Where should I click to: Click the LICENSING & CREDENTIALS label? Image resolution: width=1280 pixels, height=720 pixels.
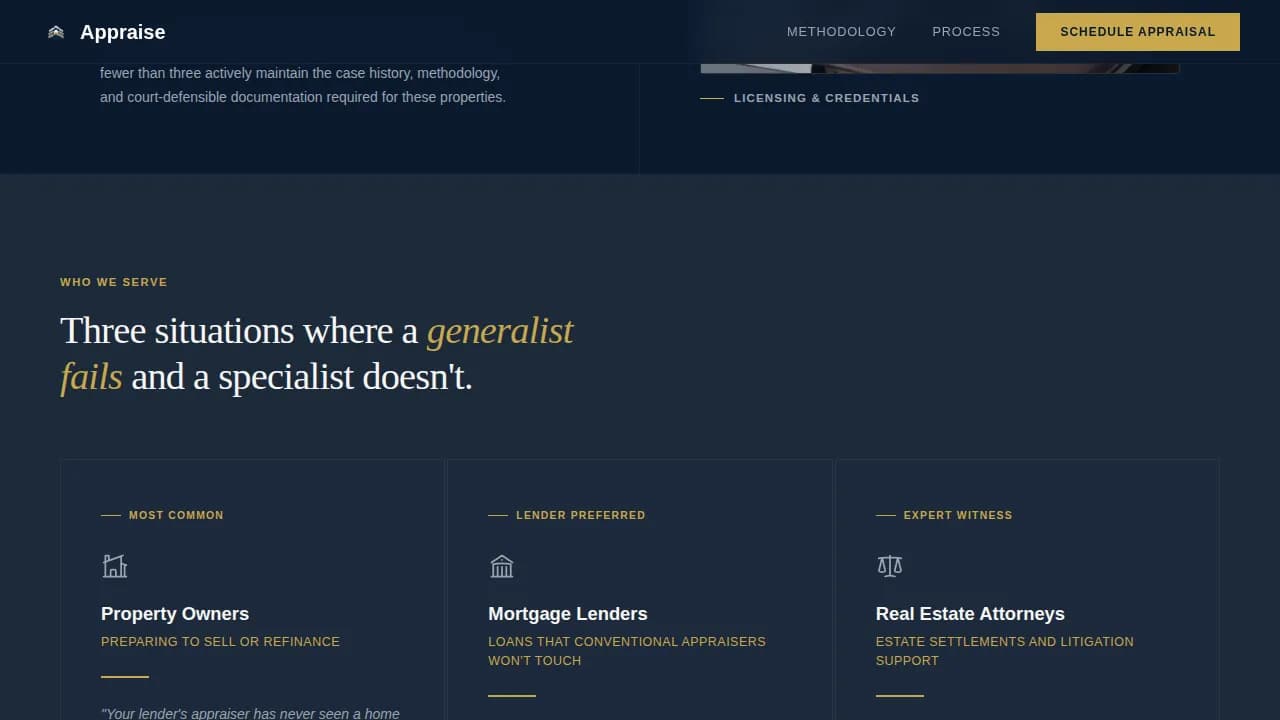pyautogui.click(x=827, y=98)
